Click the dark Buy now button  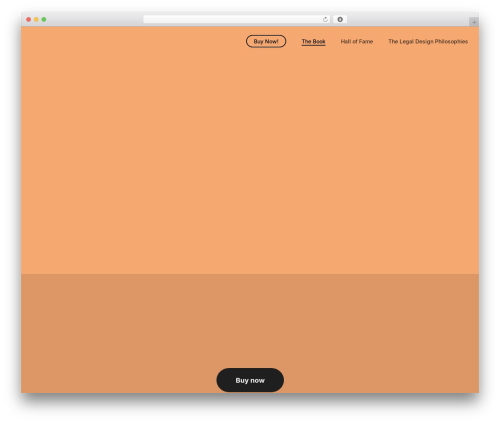tap(250, 380)
